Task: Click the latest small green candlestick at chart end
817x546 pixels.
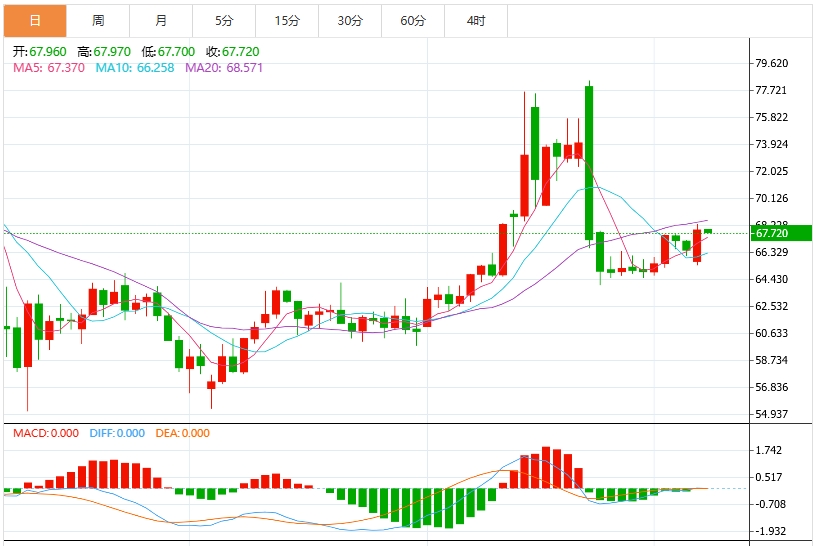Action: 708,231
